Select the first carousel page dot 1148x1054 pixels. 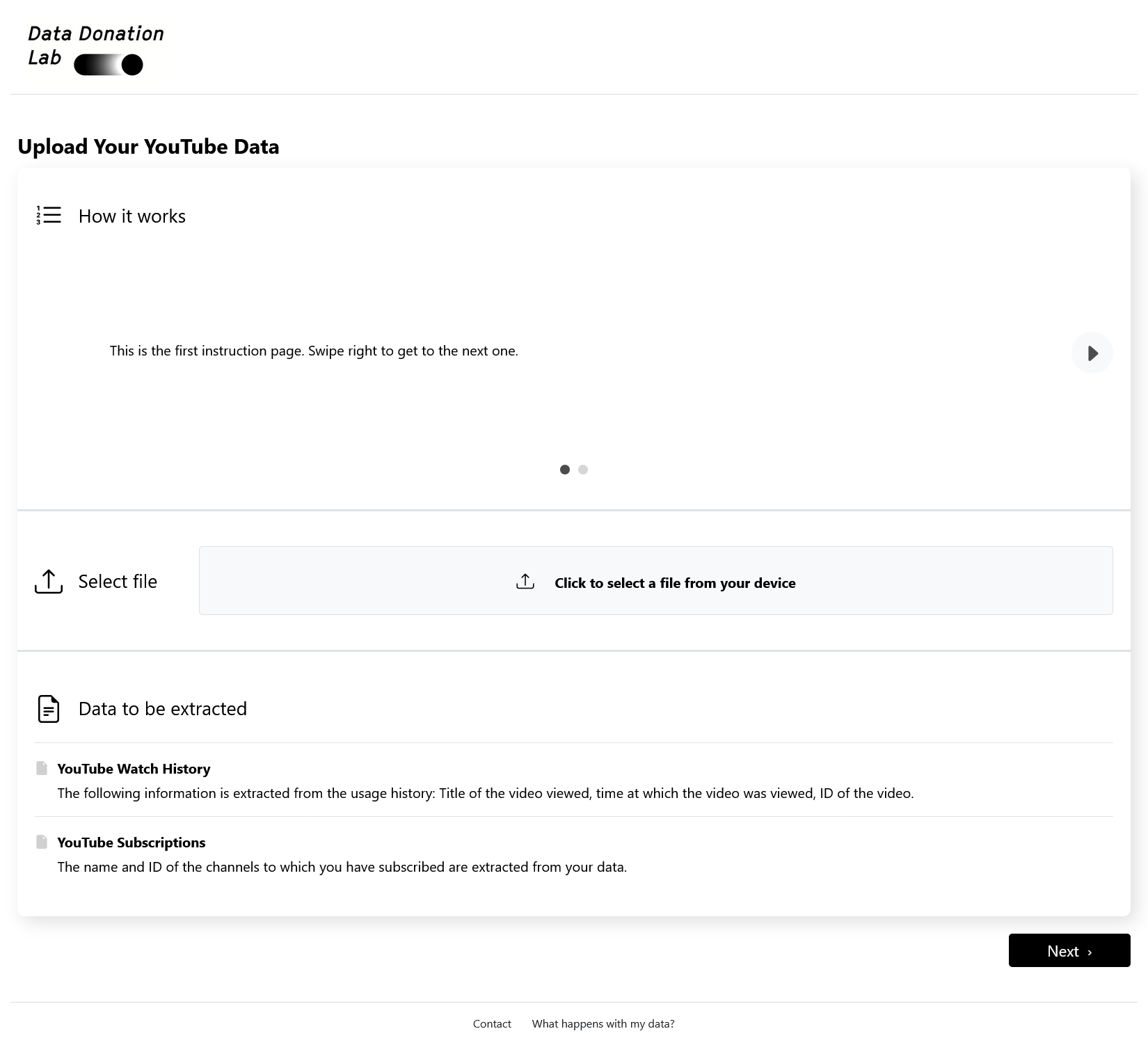(564, 470)
